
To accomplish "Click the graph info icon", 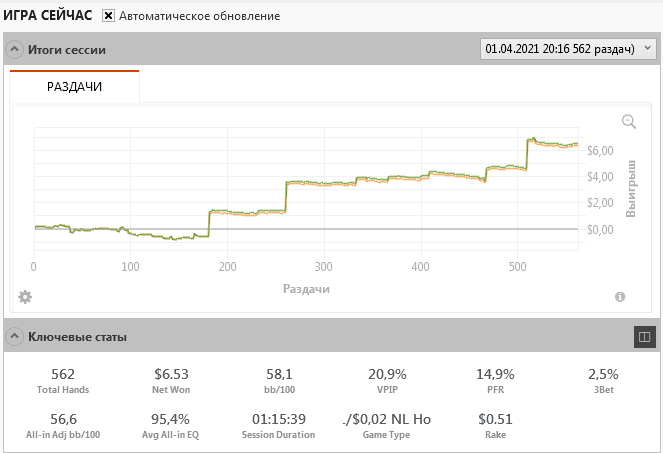I will 620,297.
